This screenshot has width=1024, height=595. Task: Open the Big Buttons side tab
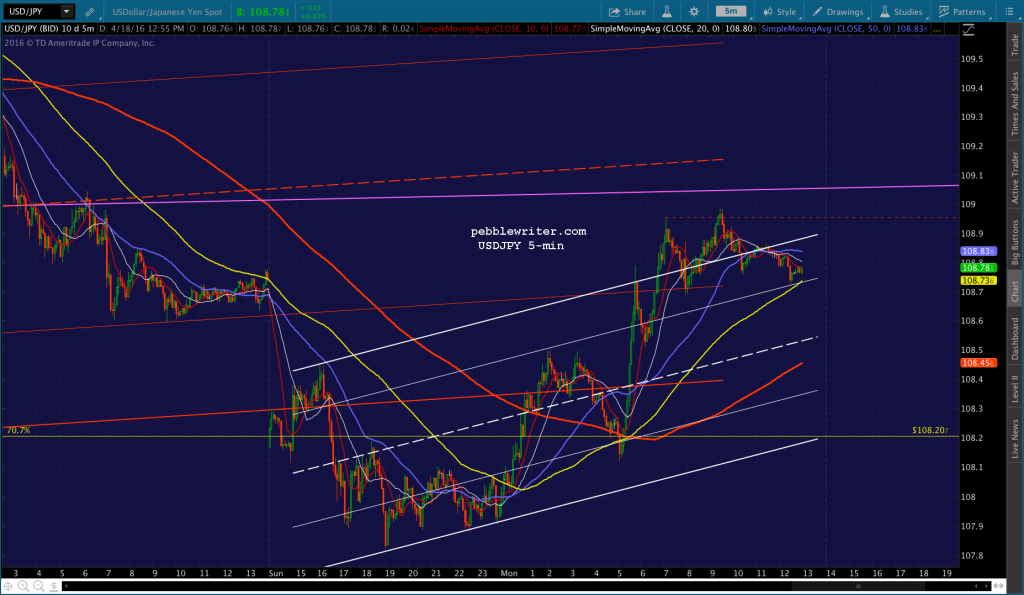[x=1015, y=242]
